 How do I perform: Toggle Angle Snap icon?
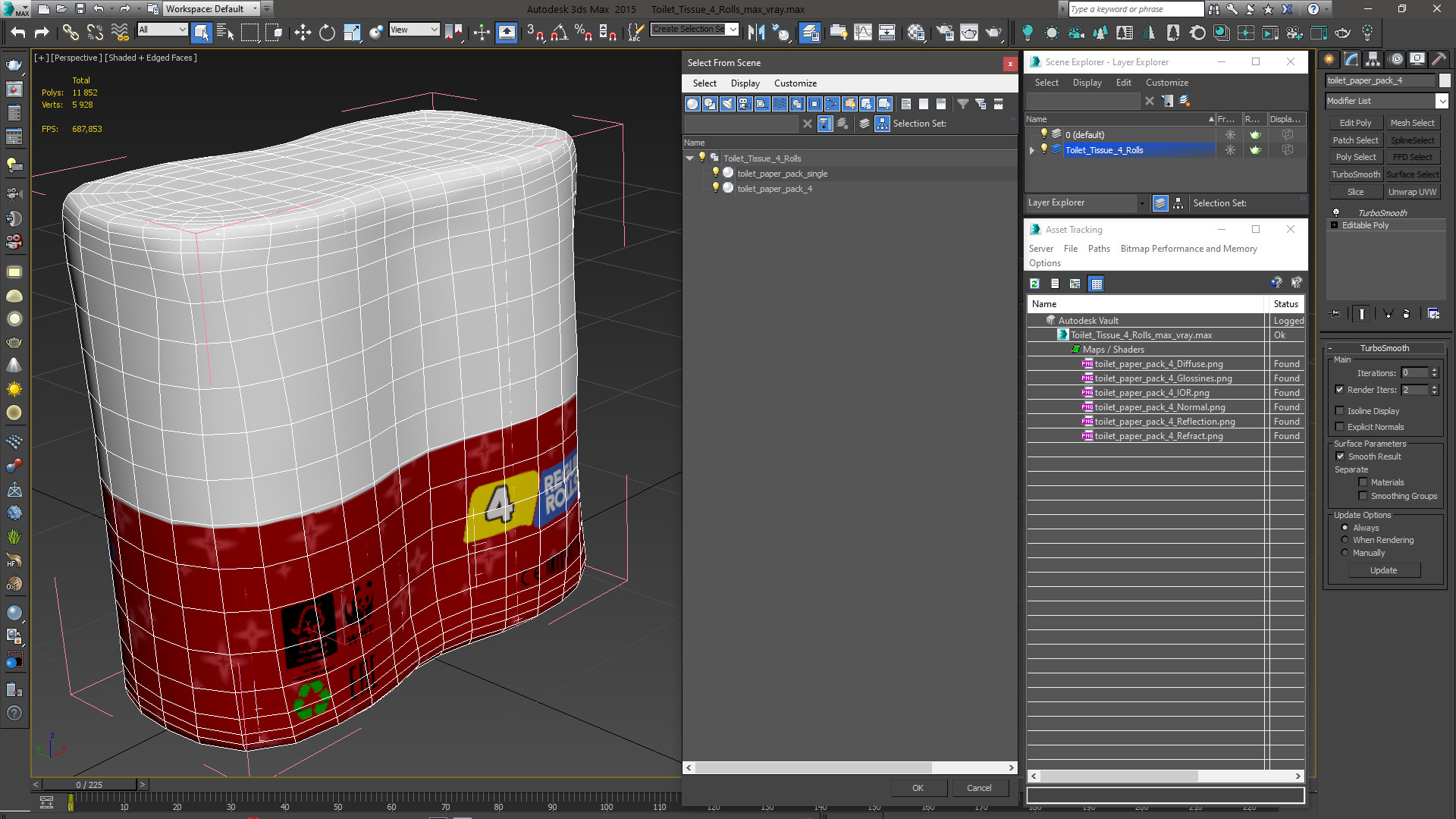(560, 33)
